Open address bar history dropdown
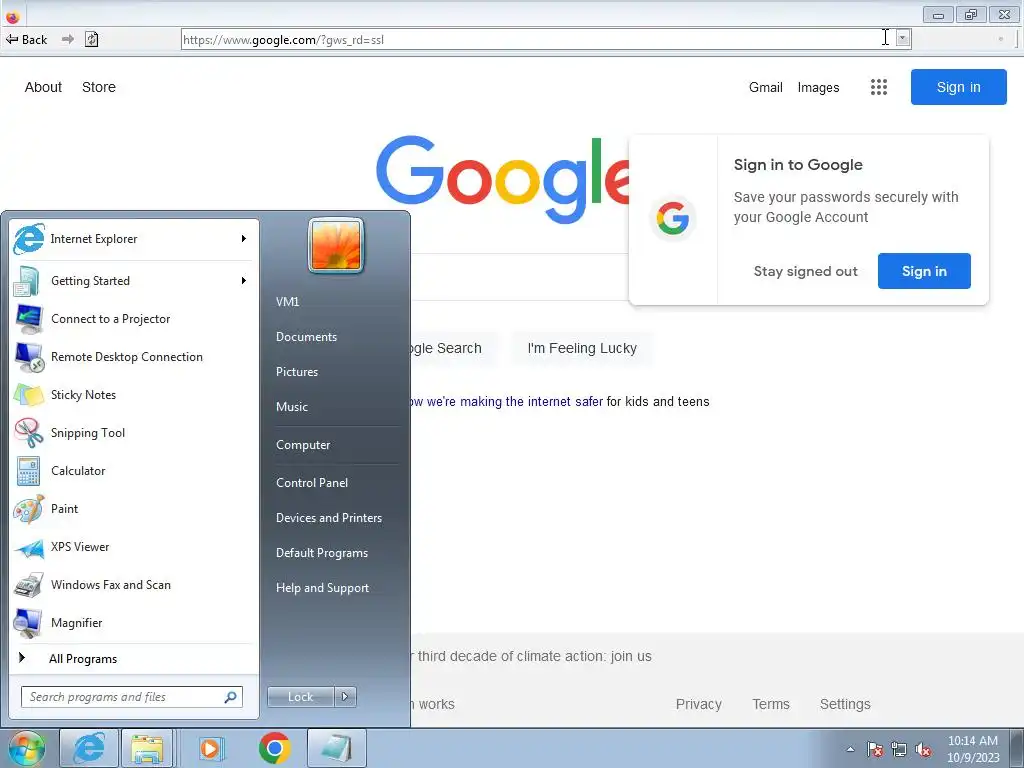 point(903,39)
